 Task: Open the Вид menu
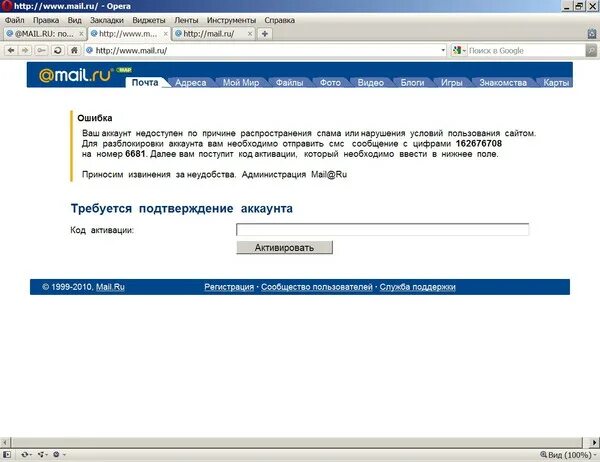pyautogui.click(x=75, y=20)
